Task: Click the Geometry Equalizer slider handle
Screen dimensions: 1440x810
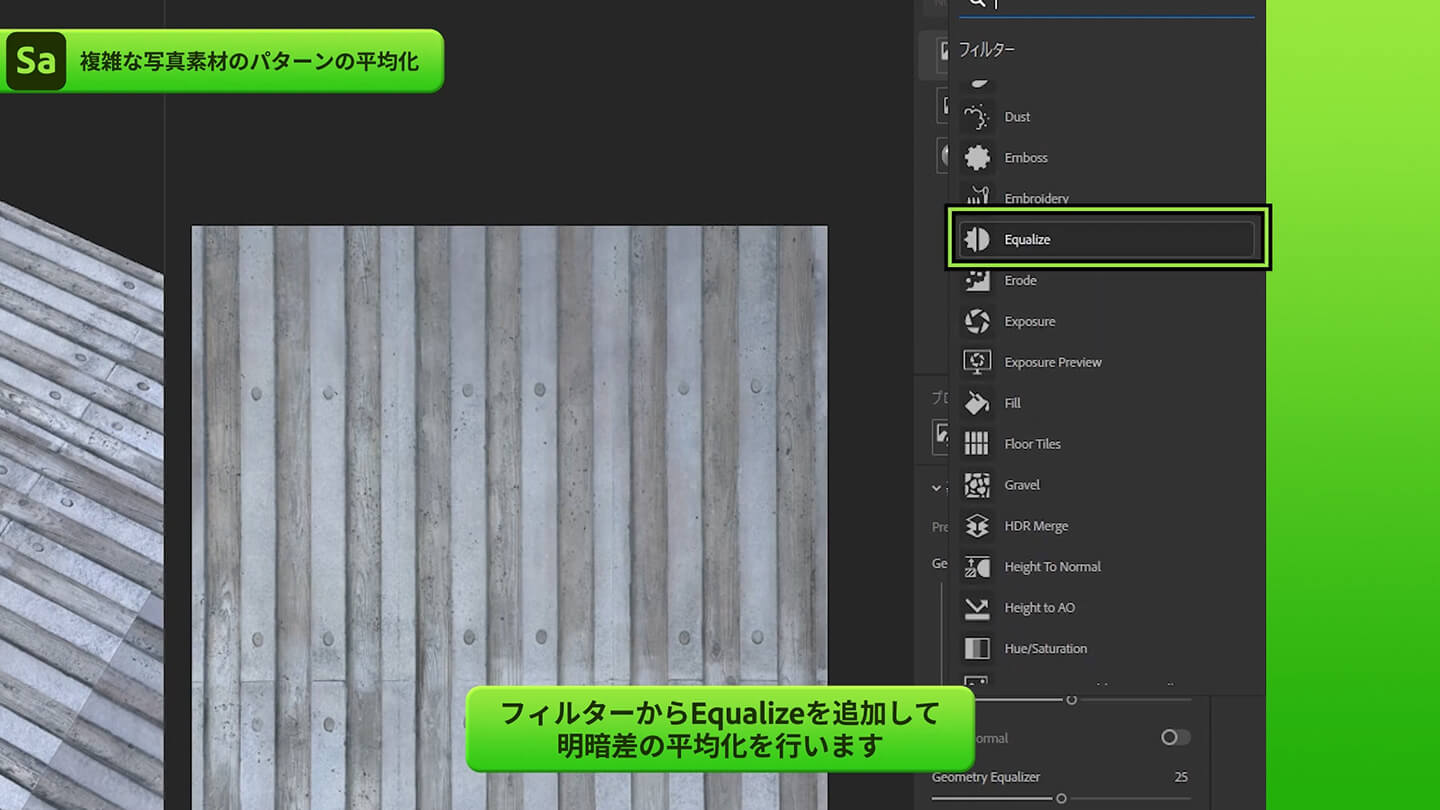Action: click(1061, 798)
